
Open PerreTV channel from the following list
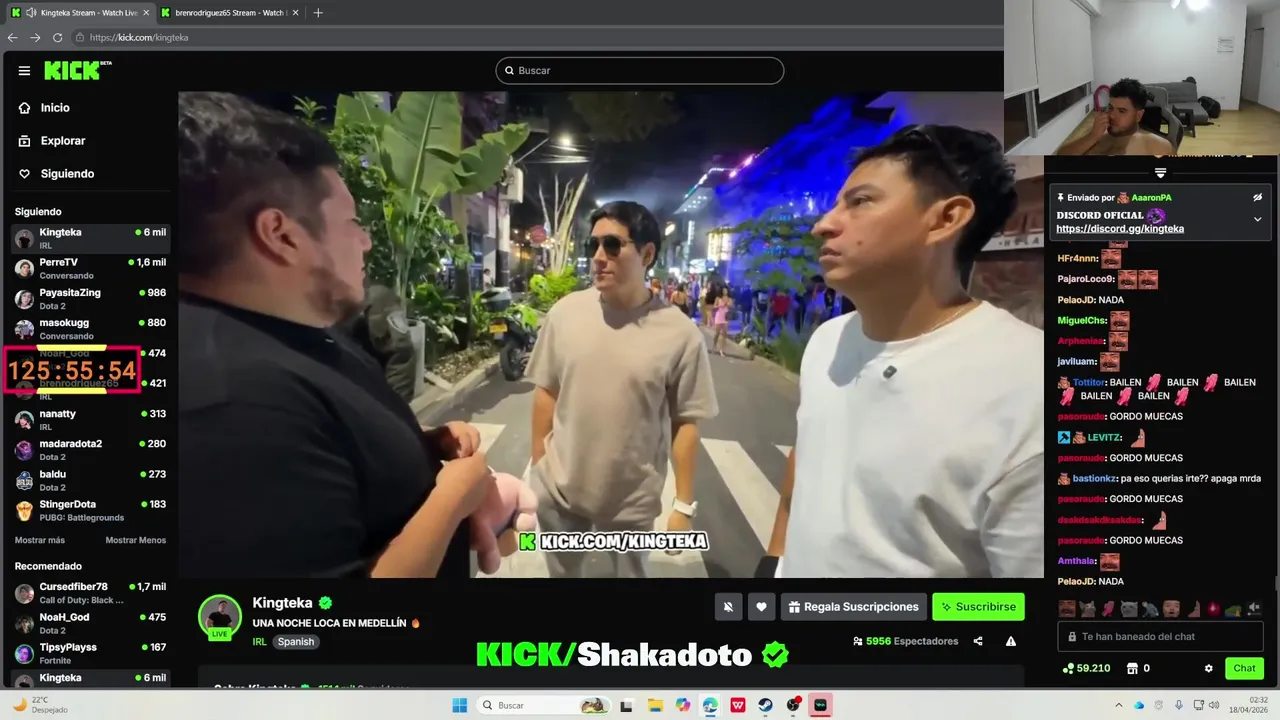coord(90,268)
